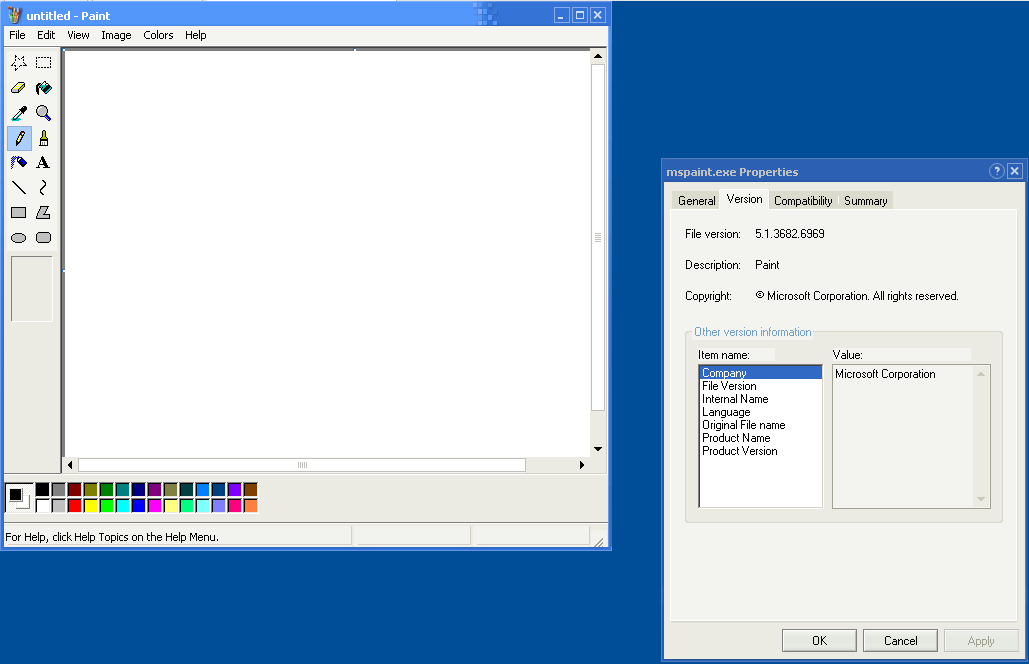Pick the Rectangle shape tool

(19, 213)
